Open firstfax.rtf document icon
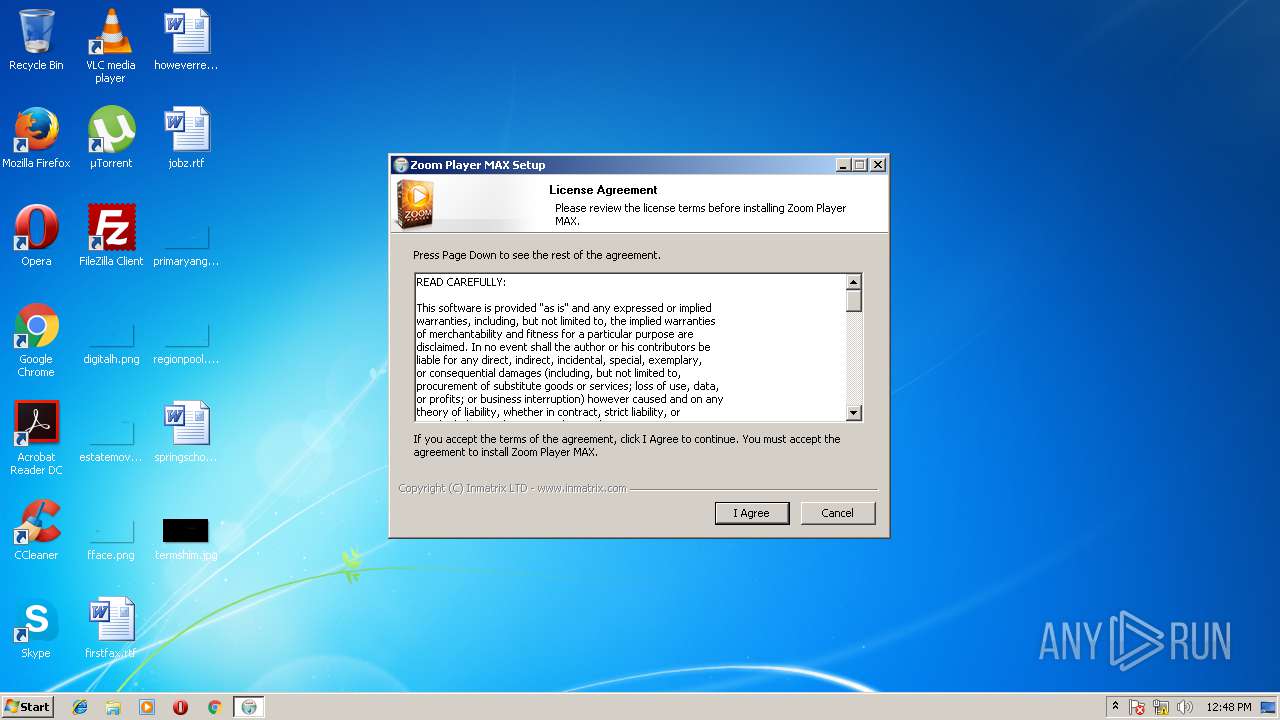Screen dimensions: 1280x720 tap(110, 628)
